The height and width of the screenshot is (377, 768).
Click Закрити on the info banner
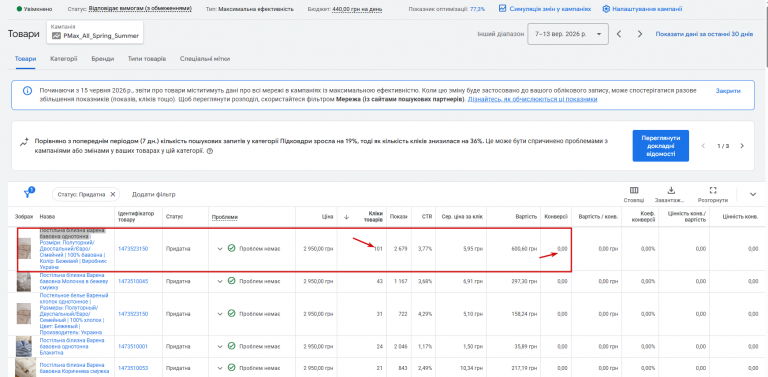(x=728, y=91)
